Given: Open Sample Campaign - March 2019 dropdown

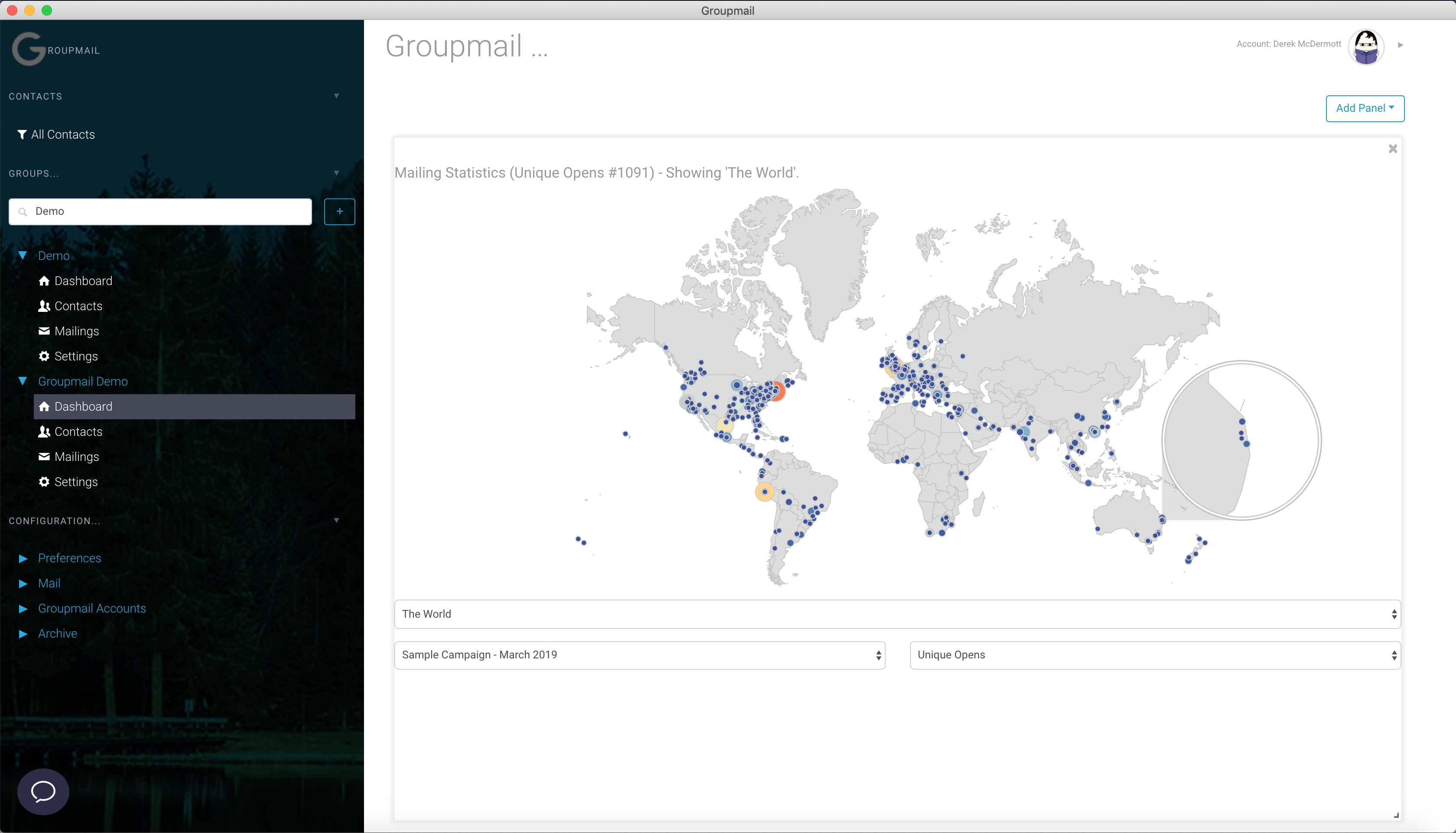Looking at the screenshot, I should pos(639,655).
